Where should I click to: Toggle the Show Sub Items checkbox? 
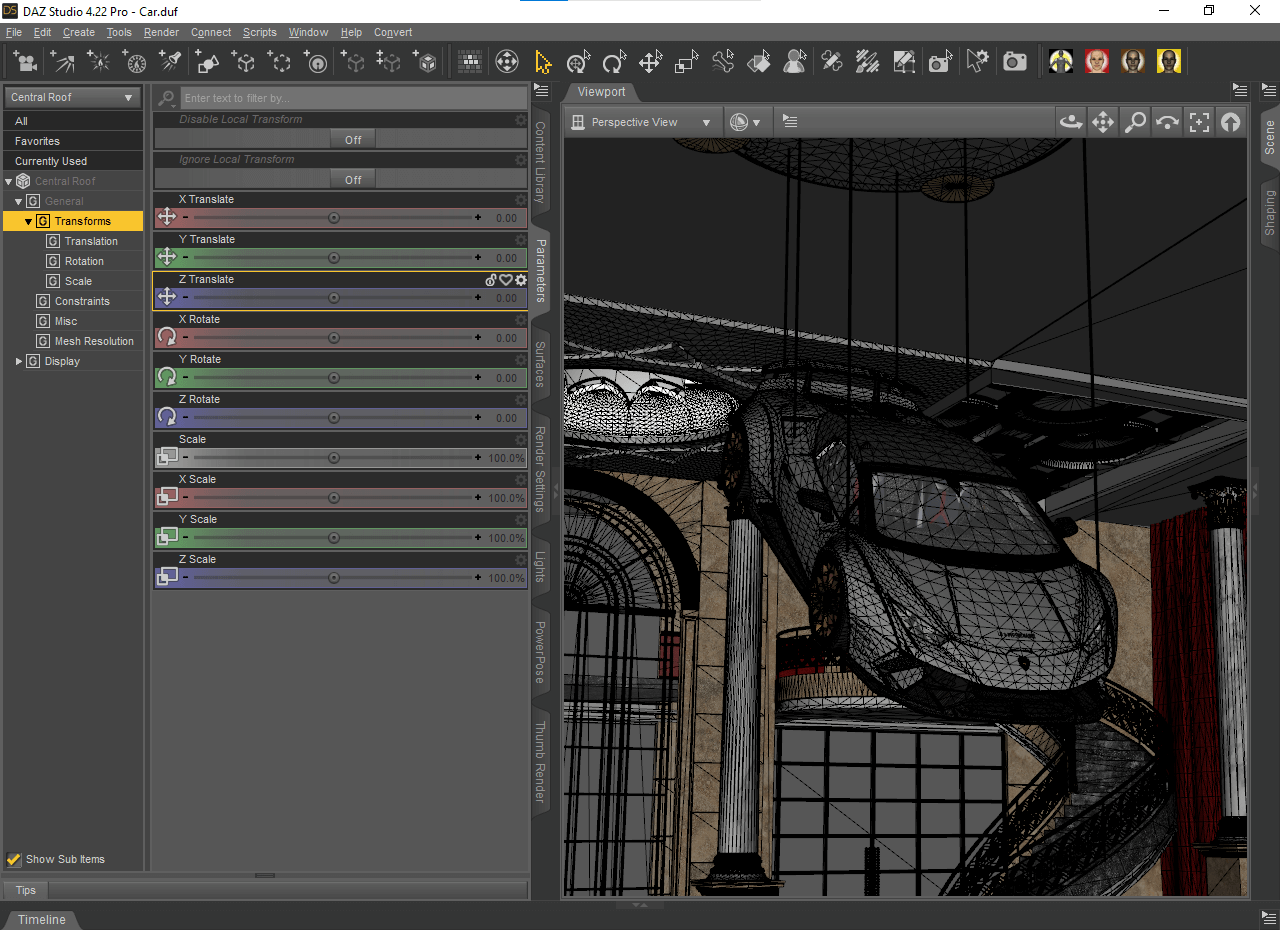(14, 859)
